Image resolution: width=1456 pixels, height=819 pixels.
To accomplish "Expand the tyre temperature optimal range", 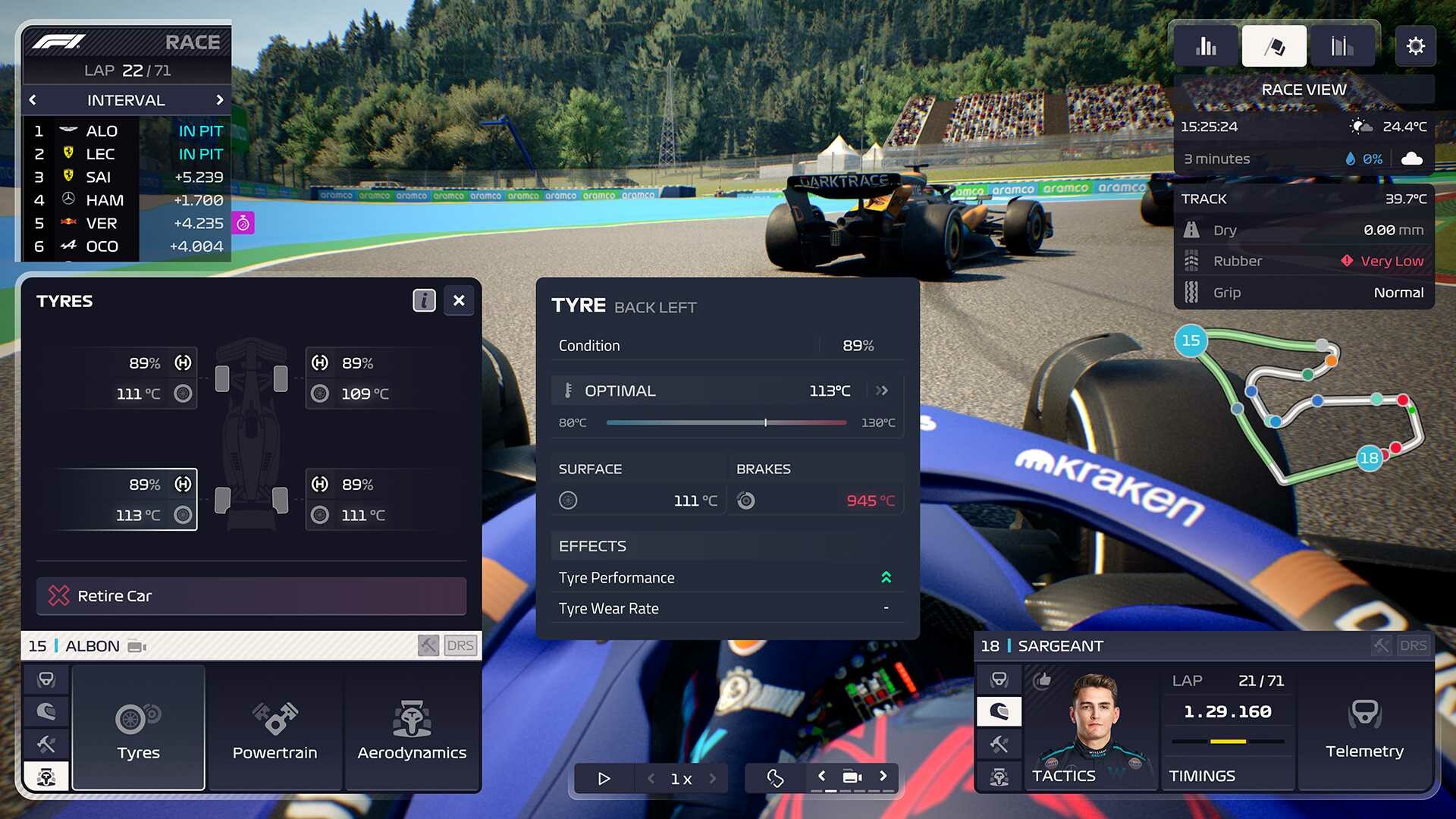I will [x=881, y=390].
